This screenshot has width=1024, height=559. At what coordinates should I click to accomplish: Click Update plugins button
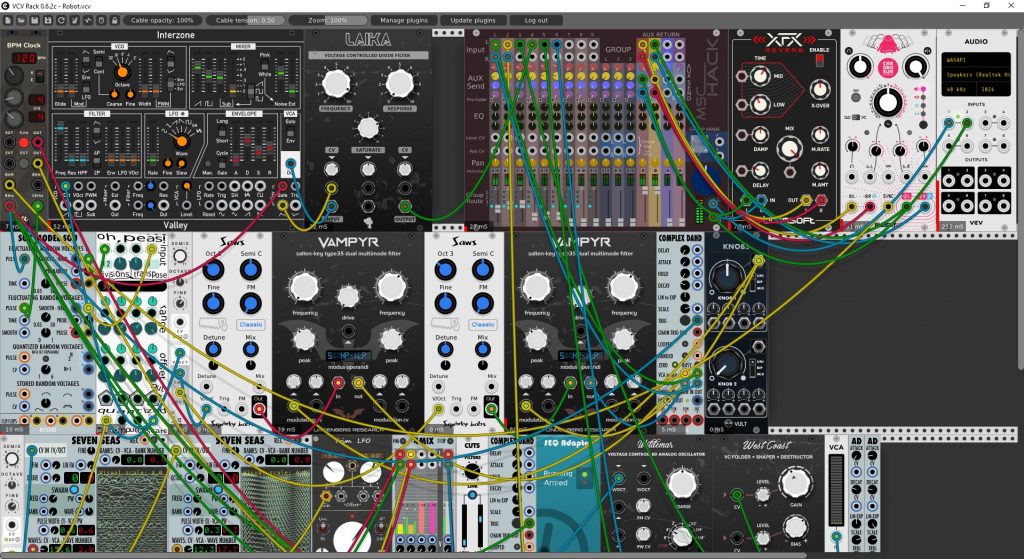coord(473,20)
